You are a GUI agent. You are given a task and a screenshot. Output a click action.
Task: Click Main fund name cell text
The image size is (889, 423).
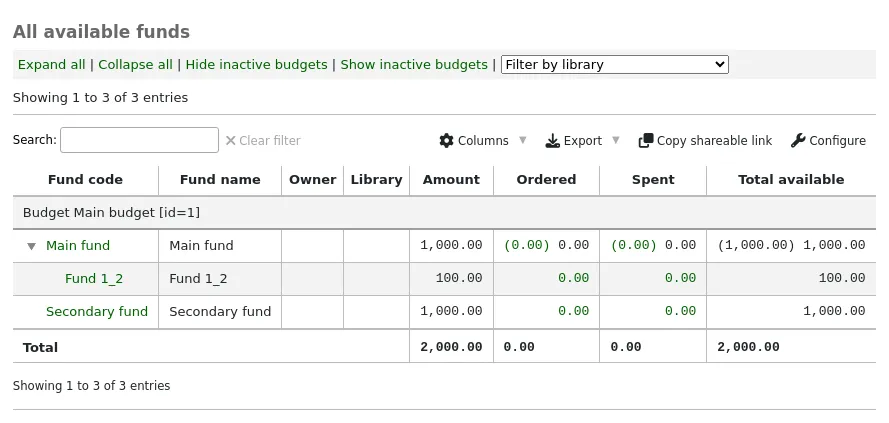tap(201, 246)
